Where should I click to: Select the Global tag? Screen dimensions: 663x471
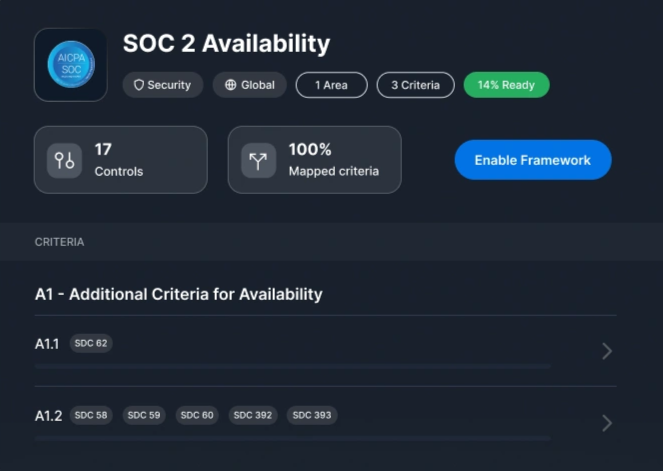pos(249,85)
